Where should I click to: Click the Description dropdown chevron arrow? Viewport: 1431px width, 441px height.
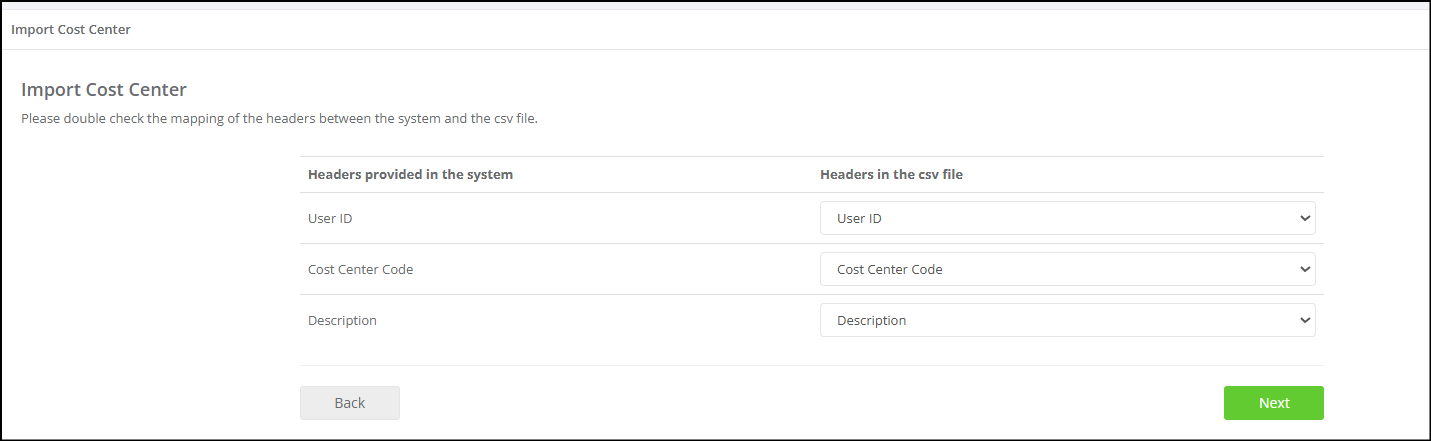[1303, 320]
